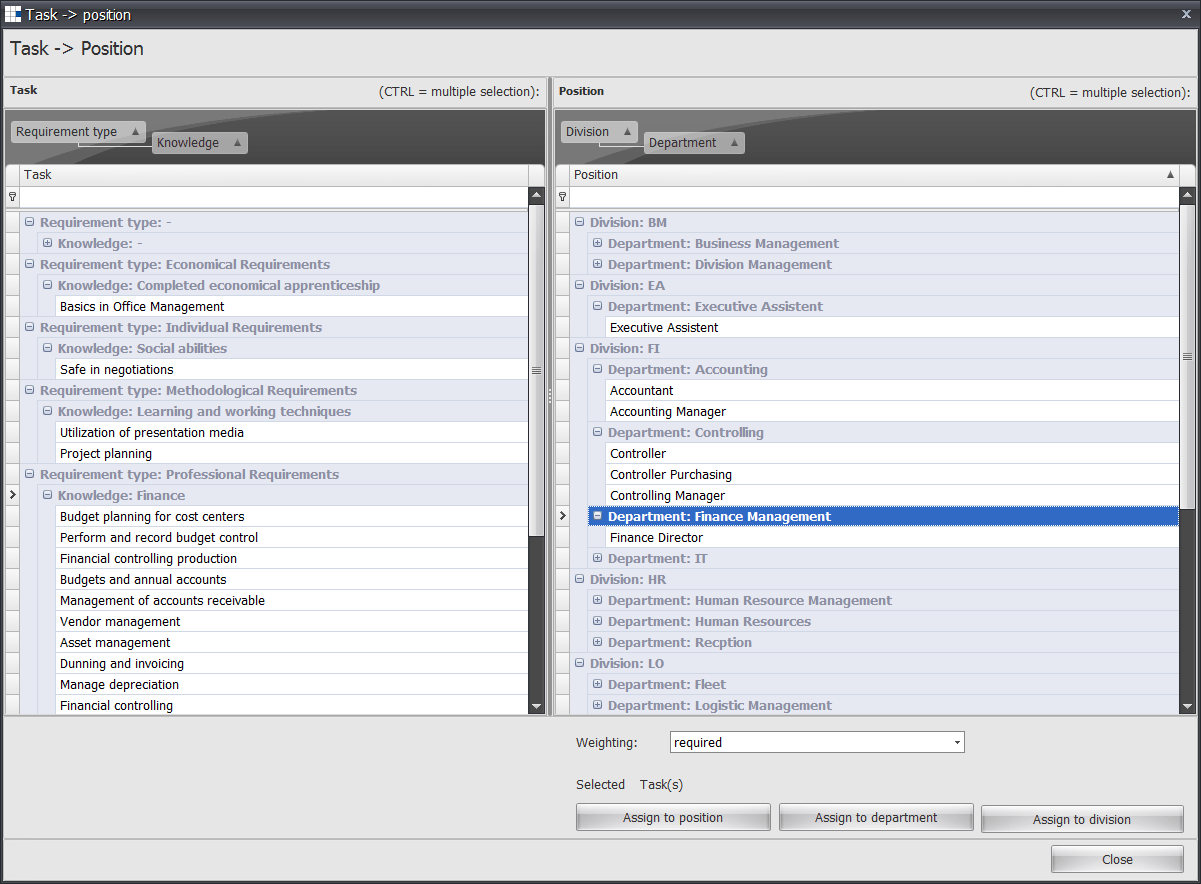This screenshot has width=1201, height=884.
Task: Collapse Knowledge: Finance group
Action: coord(48,496)
